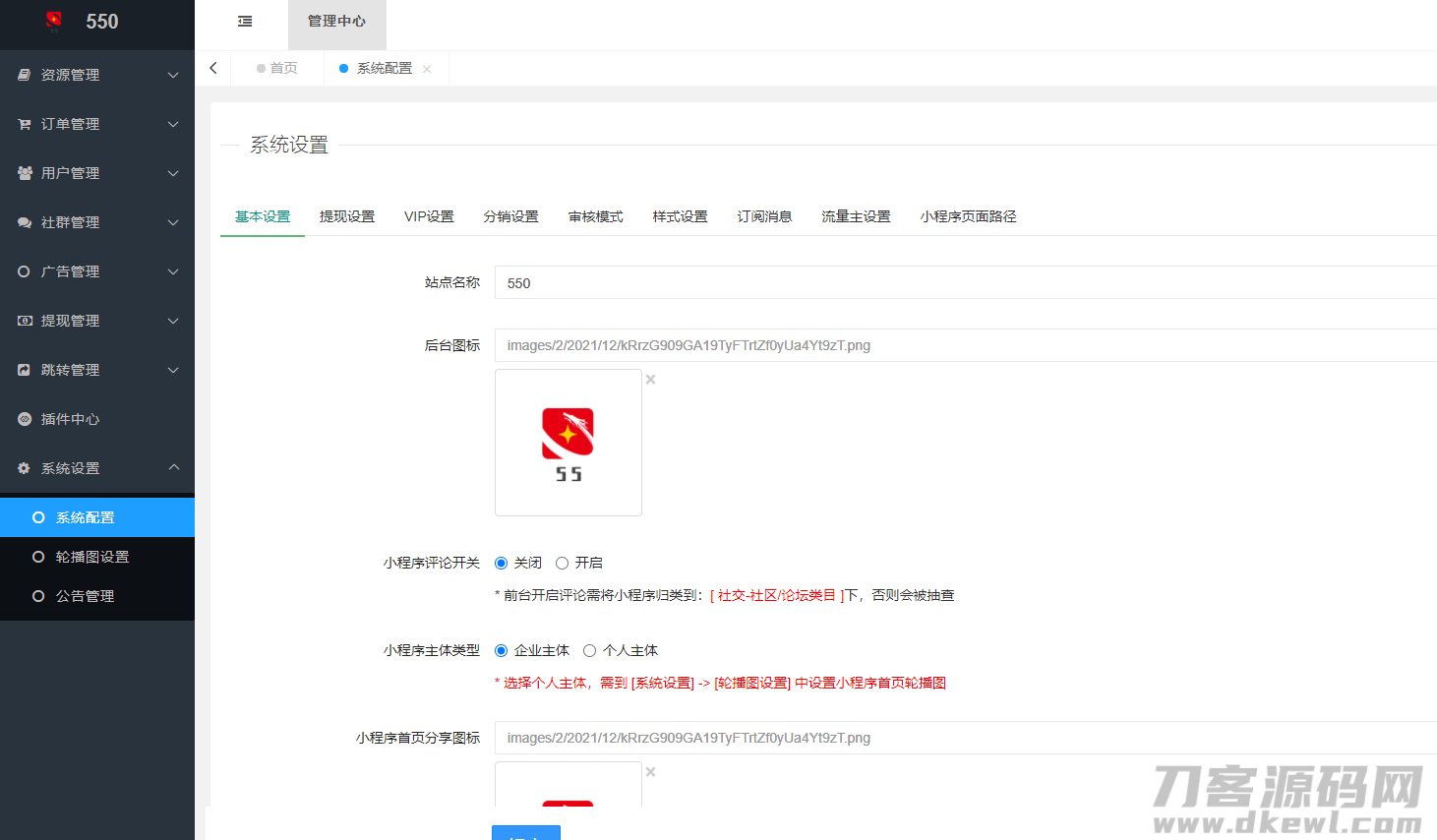Click the 550 logo icon in header
1437x840 pixels.
pos(54,21)
